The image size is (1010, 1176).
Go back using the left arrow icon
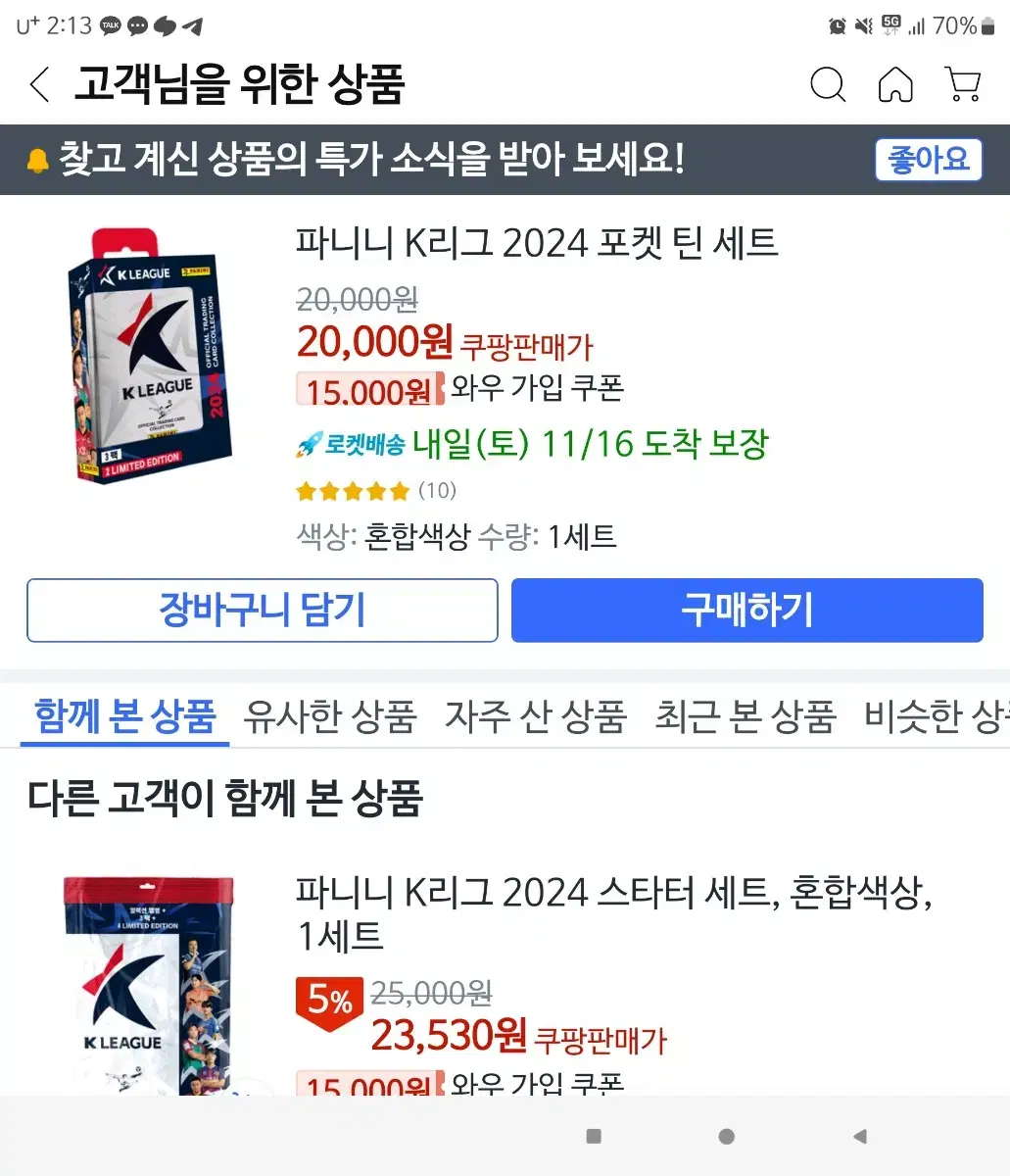click(x=39, y=85)
